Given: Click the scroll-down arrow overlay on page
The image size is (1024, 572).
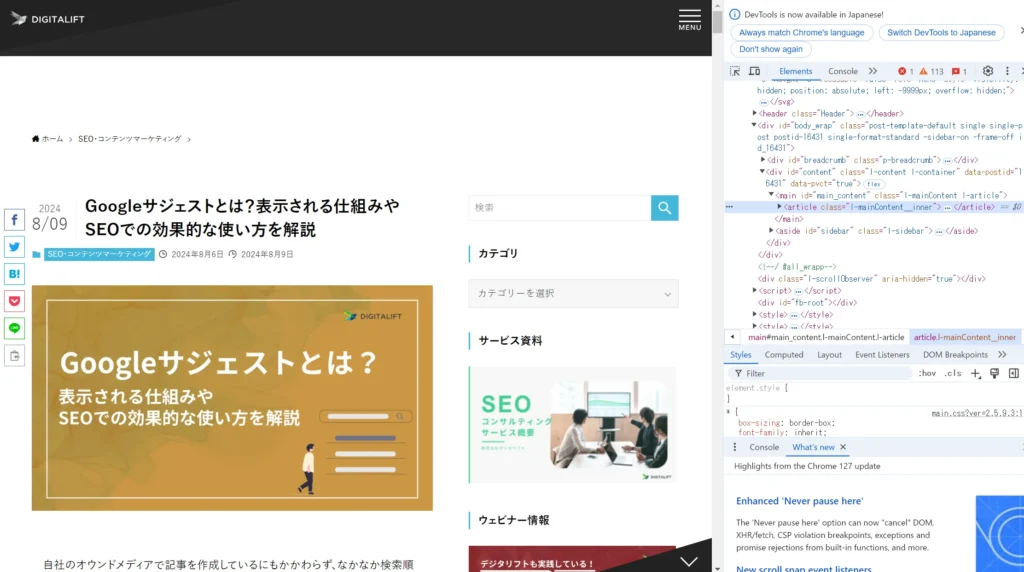Looking at the screenshot, I should [689, 561].
